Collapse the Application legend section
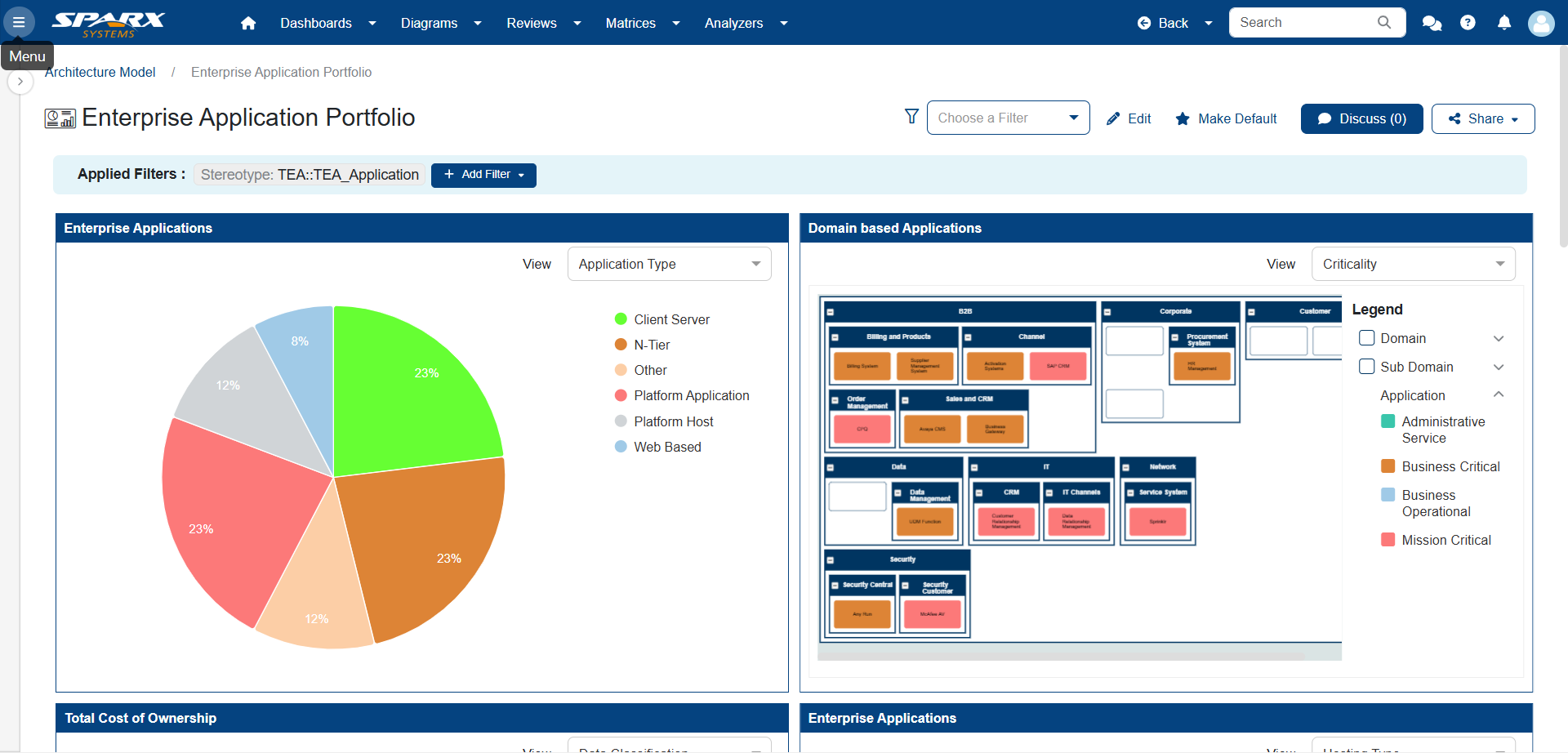 (1499, 395)
